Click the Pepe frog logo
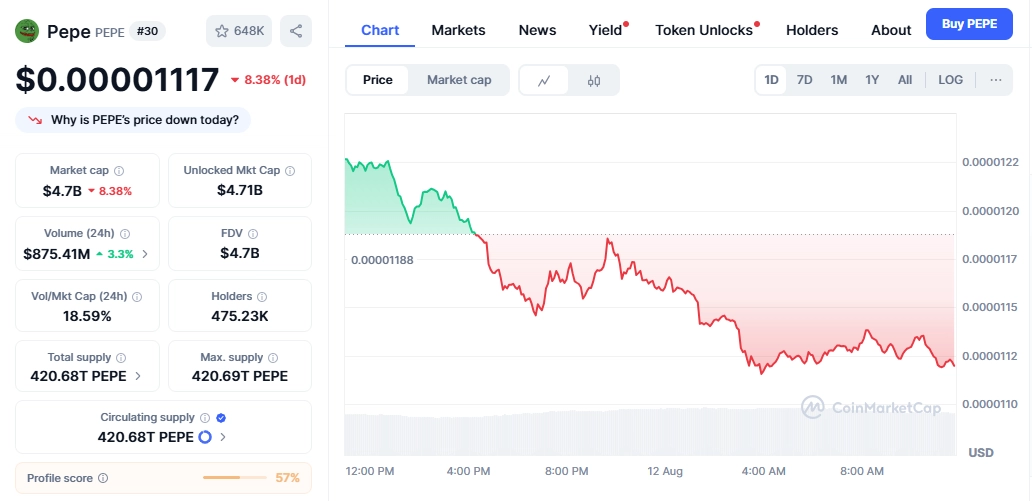Viewport: 1032px width, 501px height. pos(27,30)
